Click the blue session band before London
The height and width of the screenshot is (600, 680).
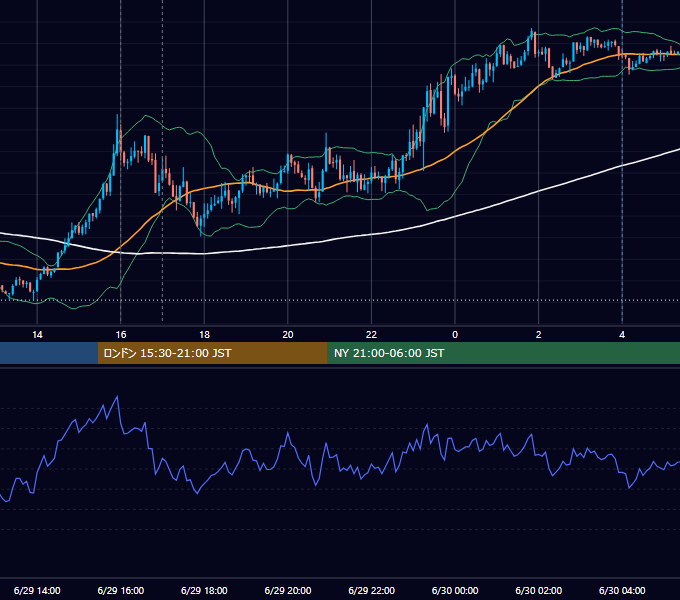coord(49,353)
